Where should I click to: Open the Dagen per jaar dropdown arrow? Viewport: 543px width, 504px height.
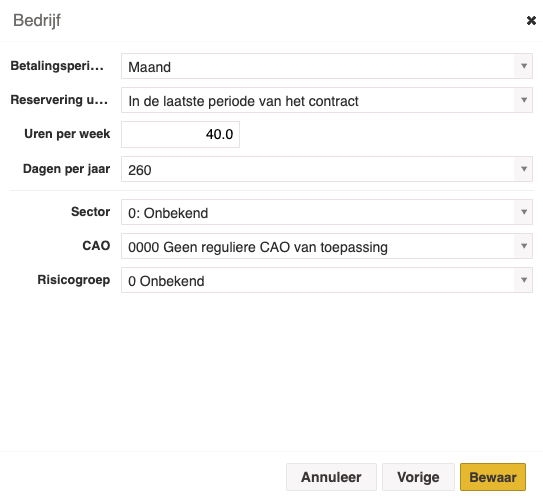coord(524,169)
